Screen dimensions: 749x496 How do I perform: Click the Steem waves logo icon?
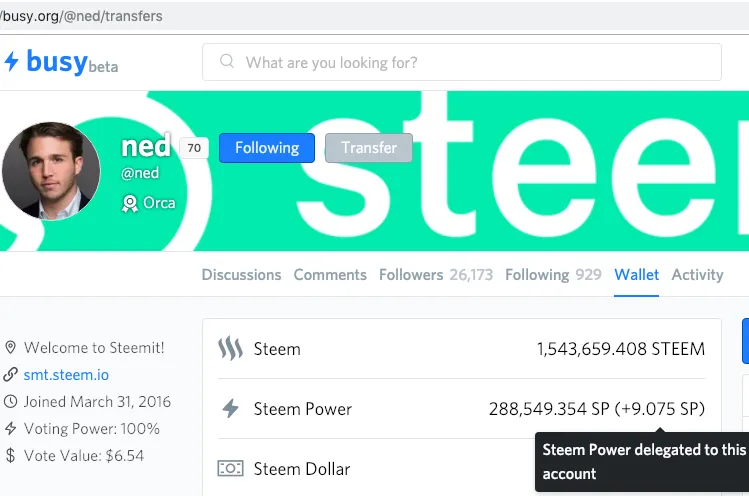pos(230,348)
